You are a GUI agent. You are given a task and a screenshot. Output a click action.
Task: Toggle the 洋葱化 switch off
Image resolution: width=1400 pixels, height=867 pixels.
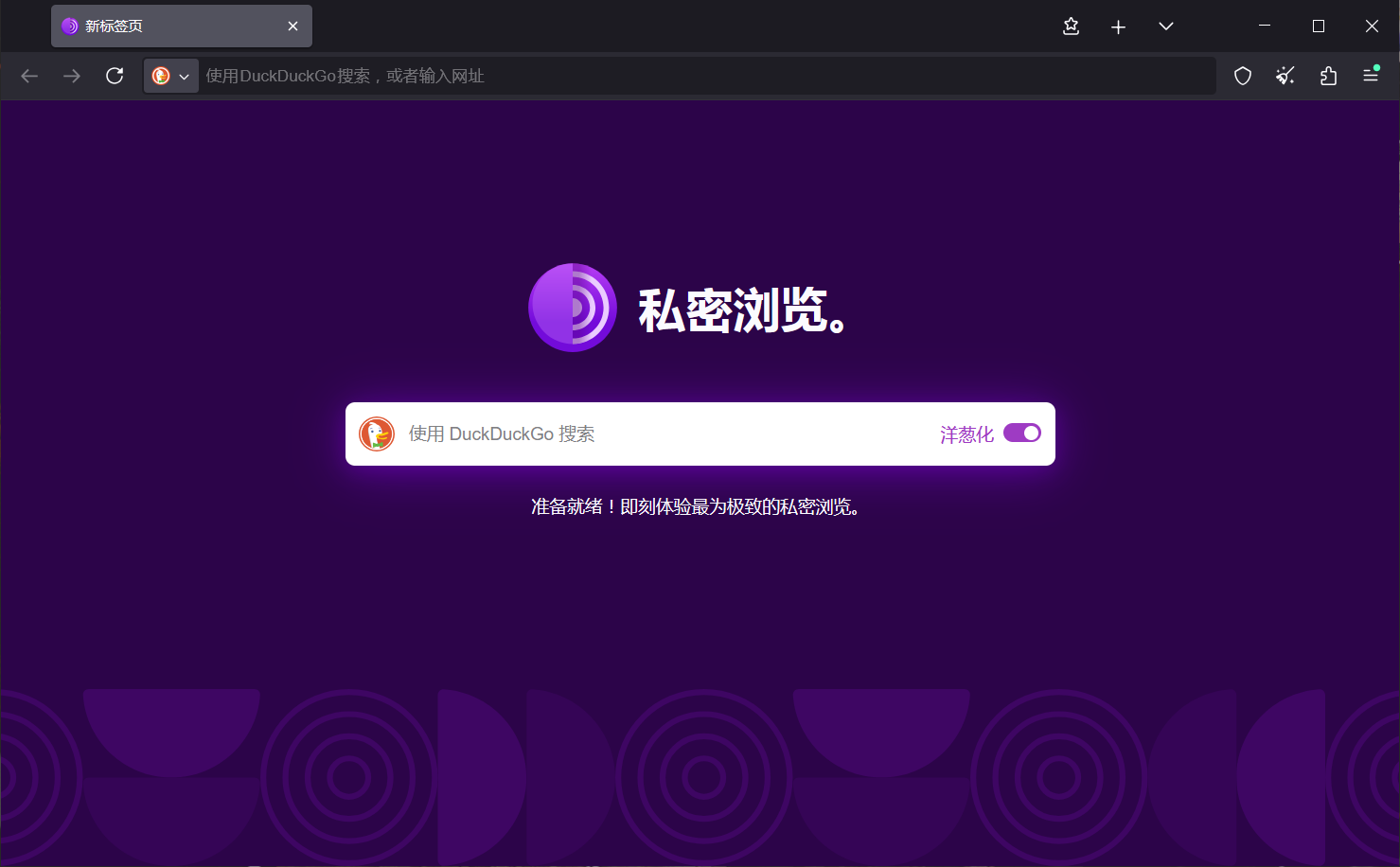(1021, 433)
